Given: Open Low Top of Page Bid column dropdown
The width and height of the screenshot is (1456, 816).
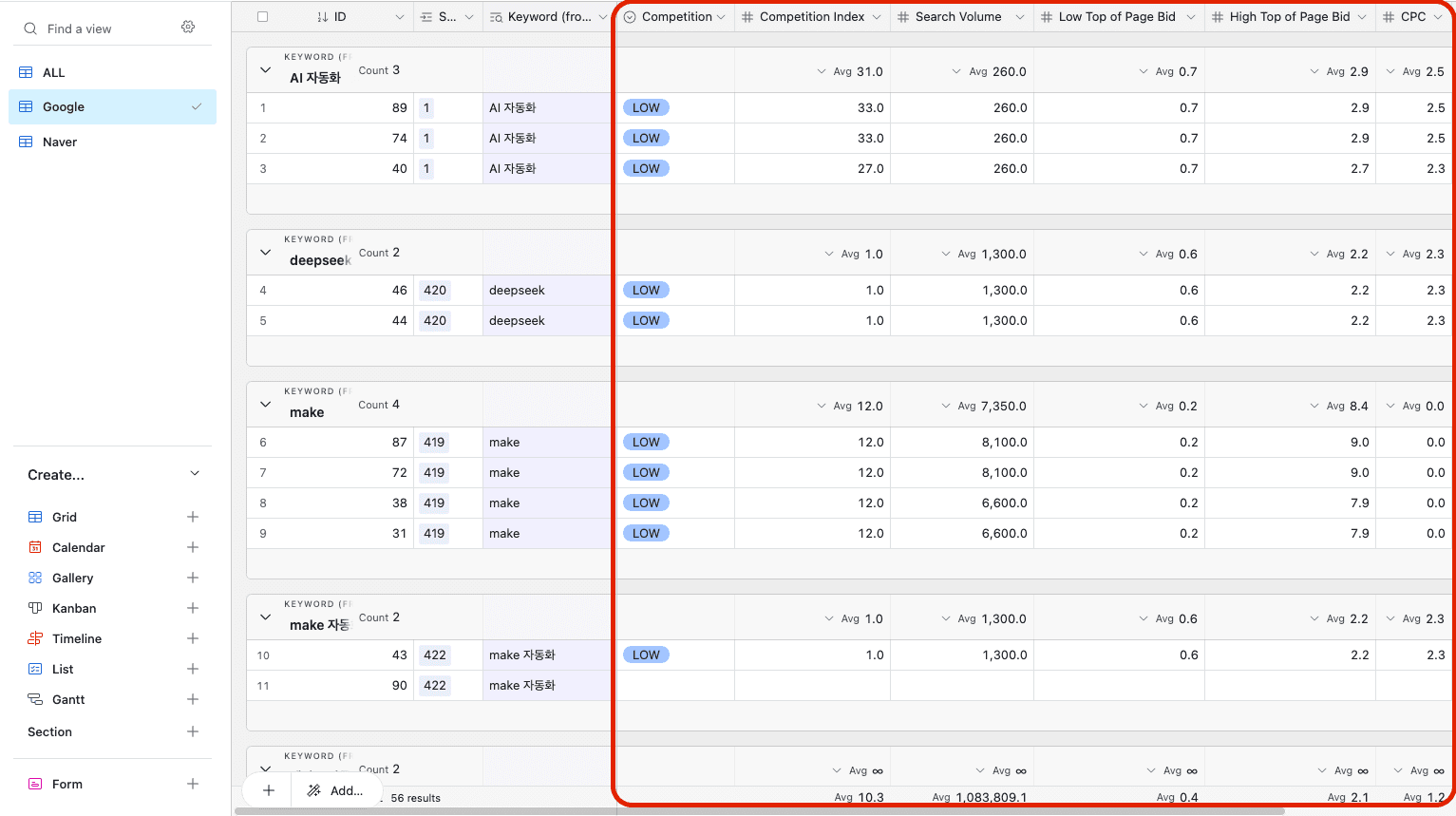Looking at the screenshot, I should (x=1191, y=17).
